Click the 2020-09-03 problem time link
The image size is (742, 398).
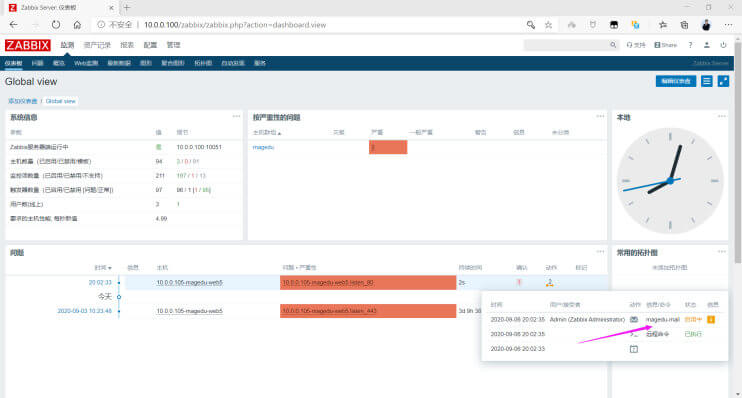(x=85, y=311)
